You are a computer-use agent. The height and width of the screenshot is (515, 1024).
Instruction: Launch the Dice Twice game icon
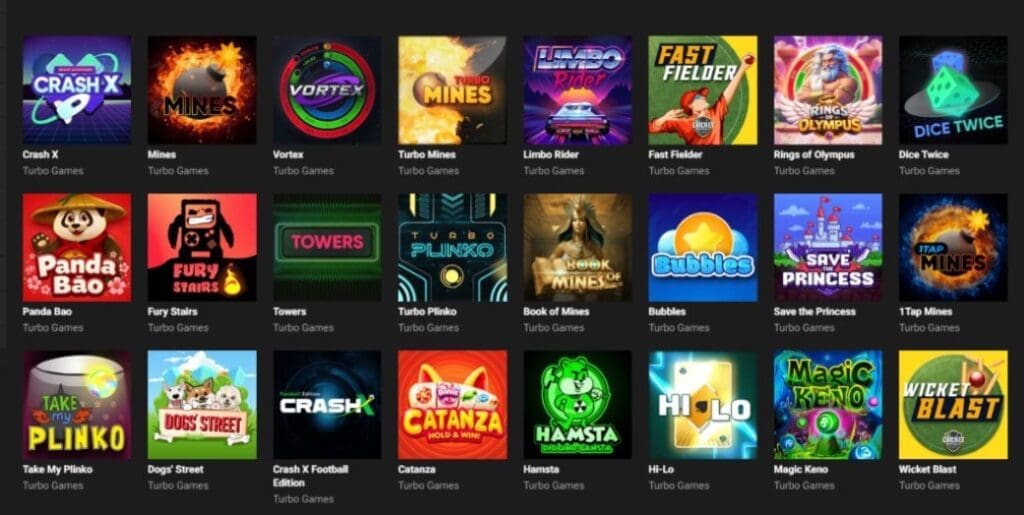953,90
